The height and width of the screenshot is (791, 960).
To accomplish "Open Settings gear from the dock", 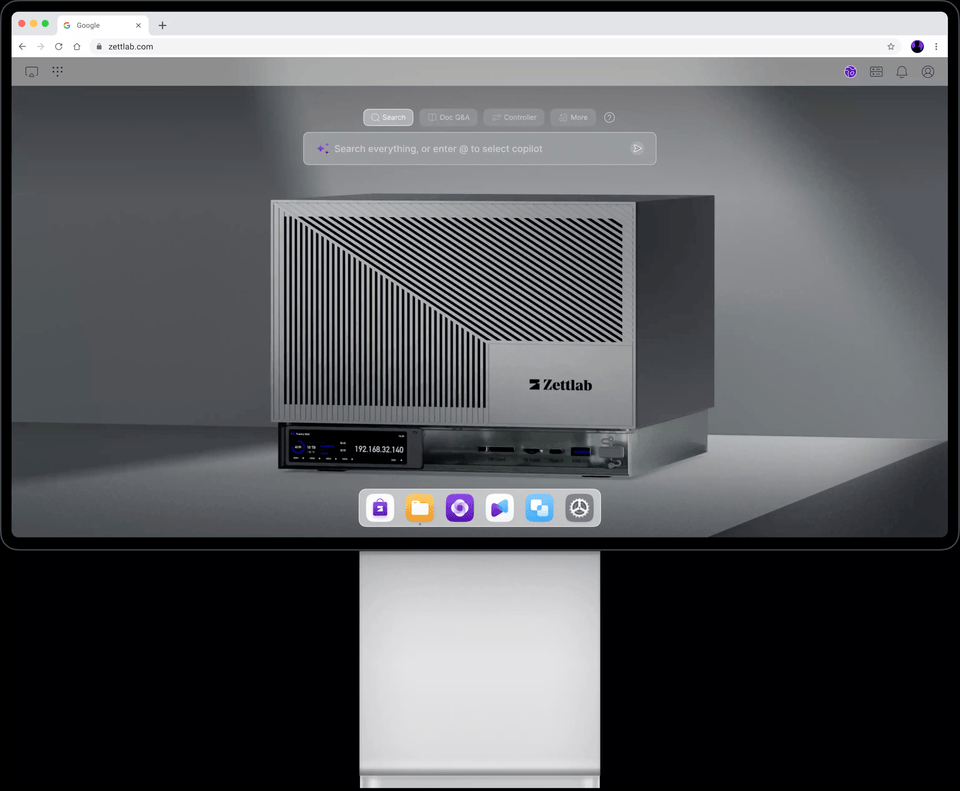I will click(579, 508).
